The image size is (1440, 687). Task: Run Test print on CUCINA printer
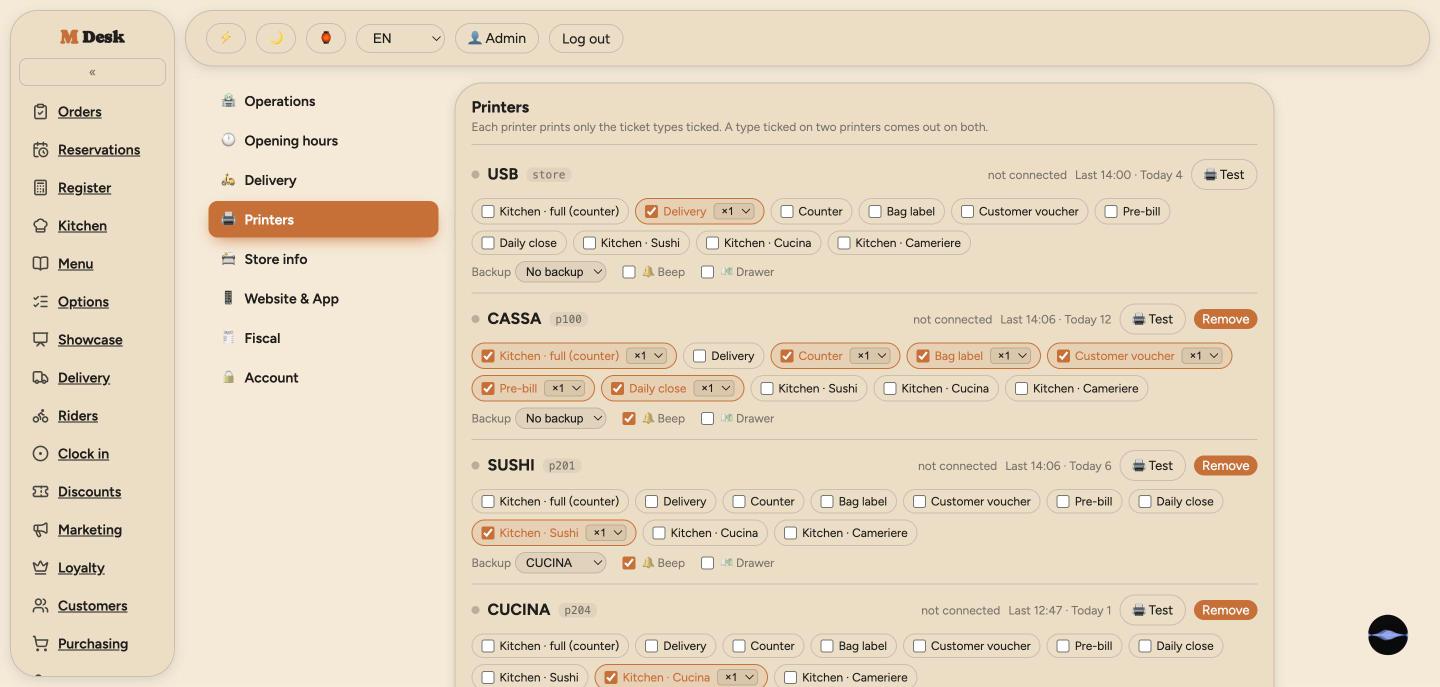[1152, 610]
